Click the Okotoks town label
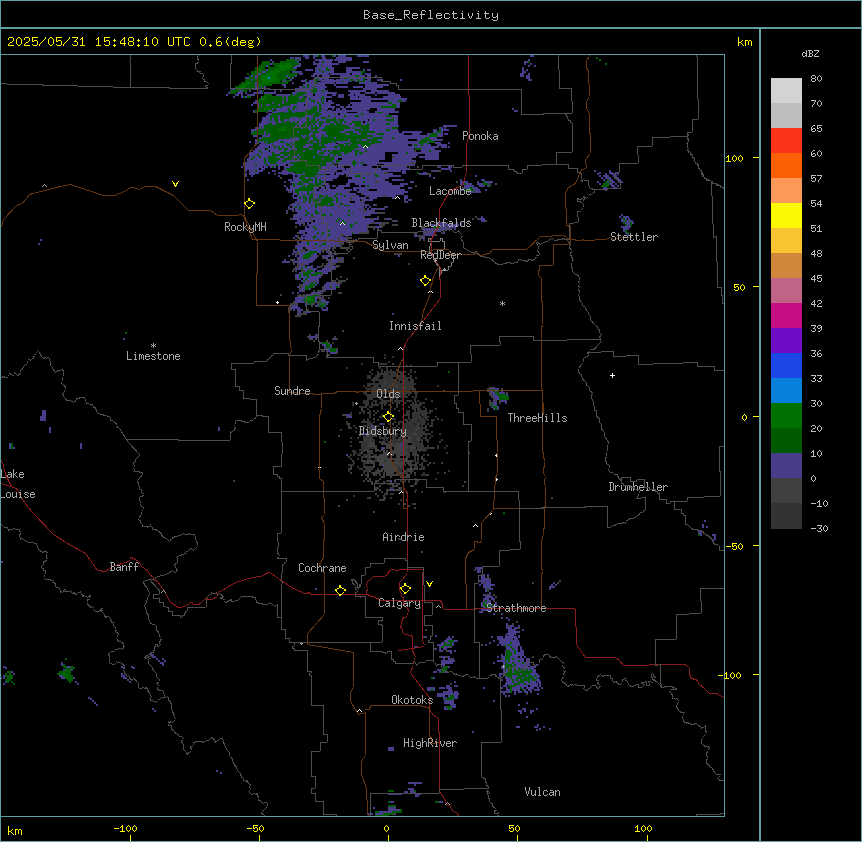The image size is (862, 842). pos(412,700)
